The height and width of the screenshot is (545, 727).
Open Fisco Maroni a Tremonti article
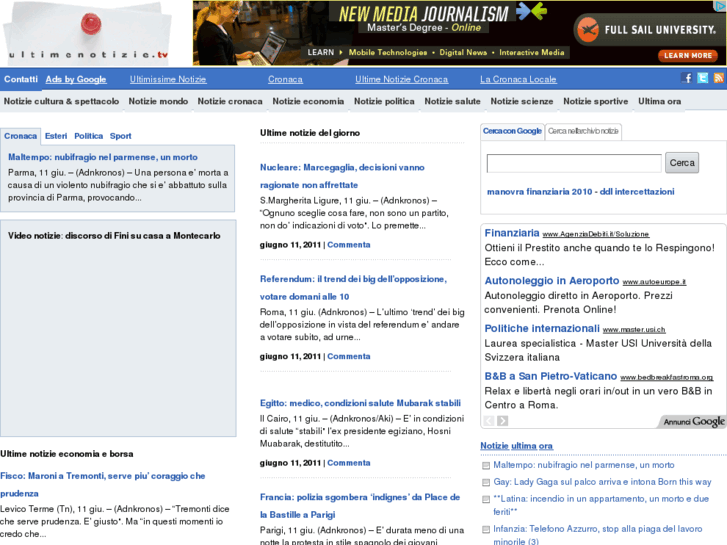[102, 485]
